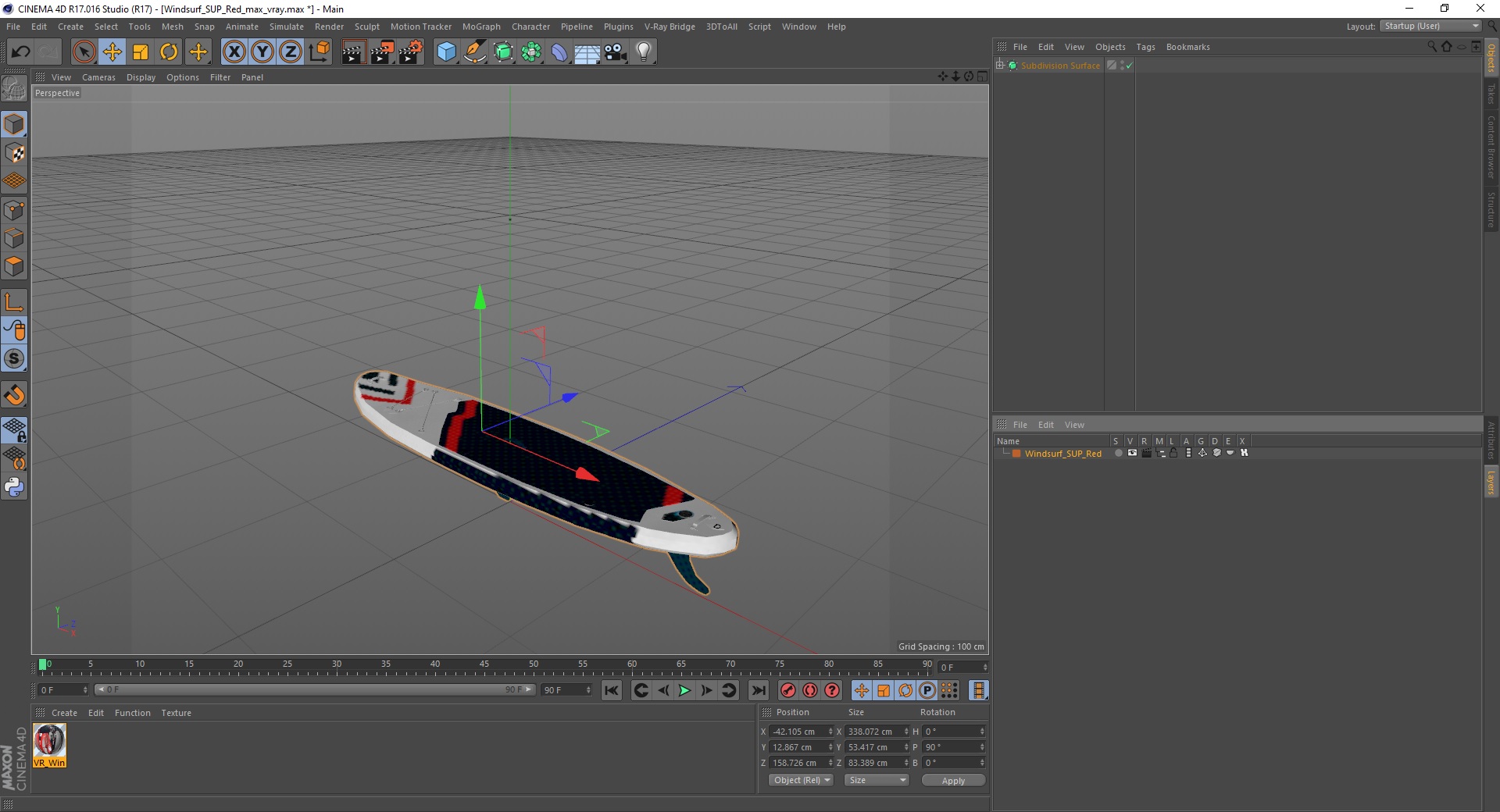The image size is (1500, 812).
Task: Toggle Autokeying button
Action: click(810, 690)
